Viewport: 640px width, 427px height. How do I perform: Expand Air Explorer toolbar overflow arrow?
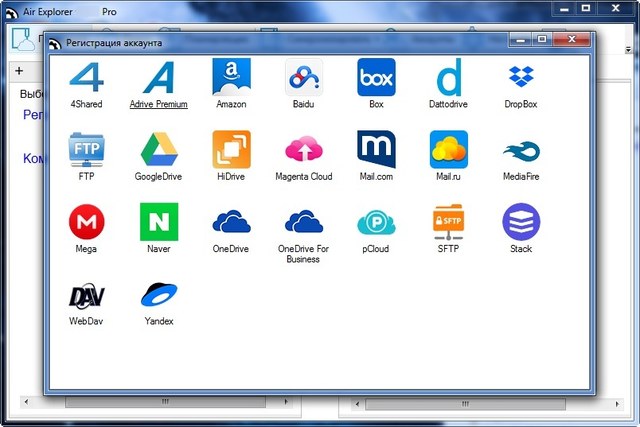click(629, 49)
